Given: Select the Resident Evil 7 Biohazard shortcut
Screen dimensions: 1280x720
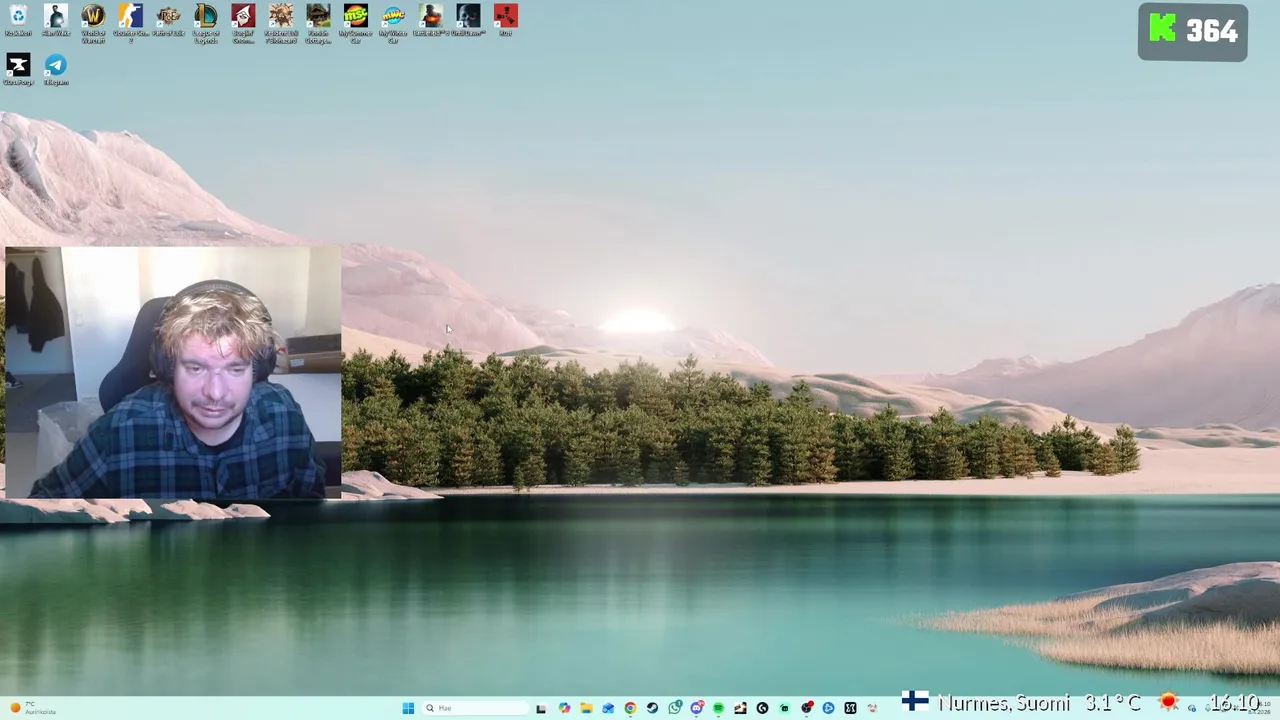Looking at the screenshot, I should (x=281, y=24).
